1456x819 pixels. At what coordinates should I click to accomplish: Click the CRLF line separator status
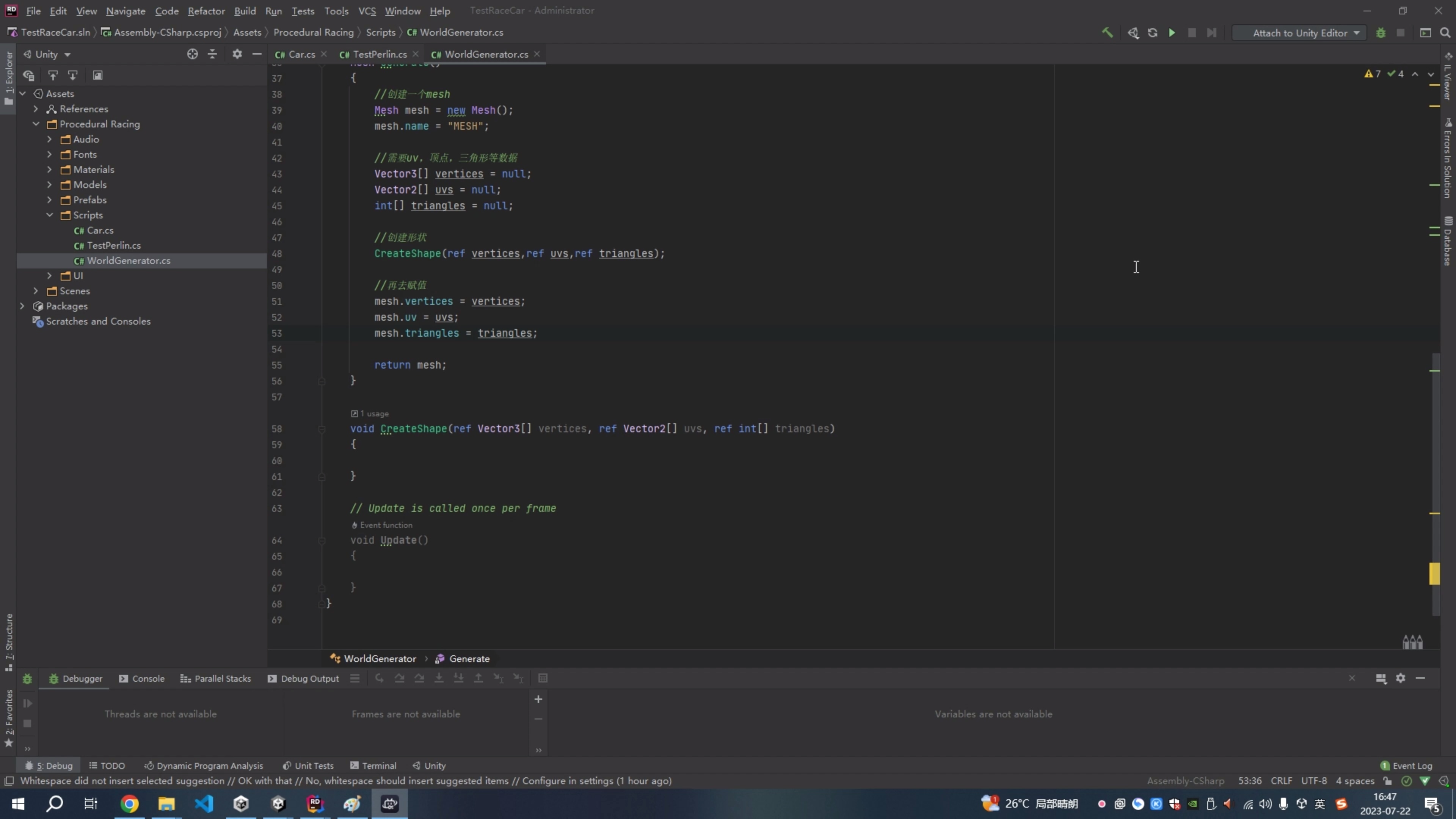(1281, 781)
